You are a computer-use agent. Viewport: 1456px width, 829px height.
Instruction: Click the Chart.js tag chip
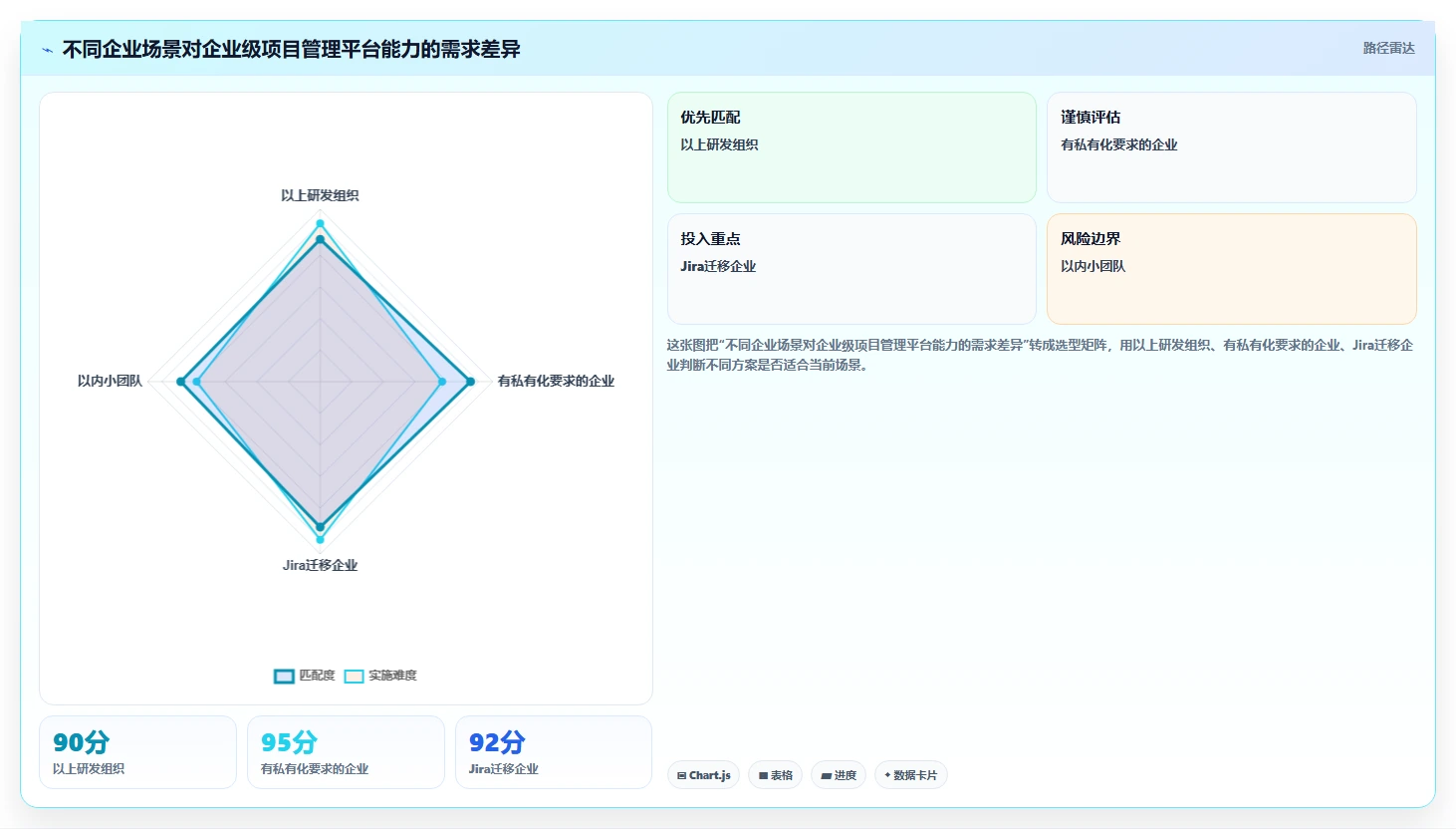coord(703,775)
